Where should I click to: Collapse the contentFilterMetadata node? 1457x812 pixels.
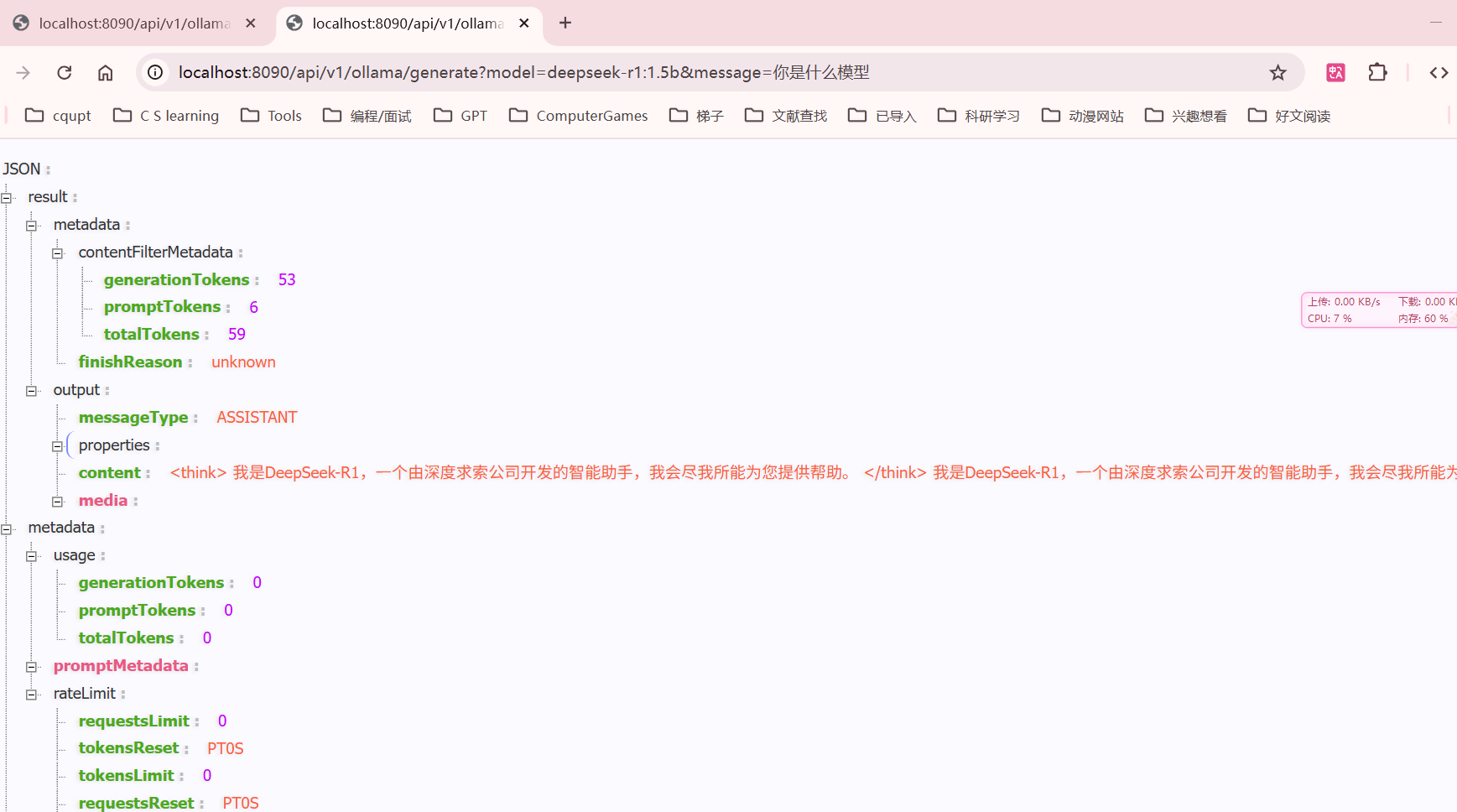click(x=57, y=253)
